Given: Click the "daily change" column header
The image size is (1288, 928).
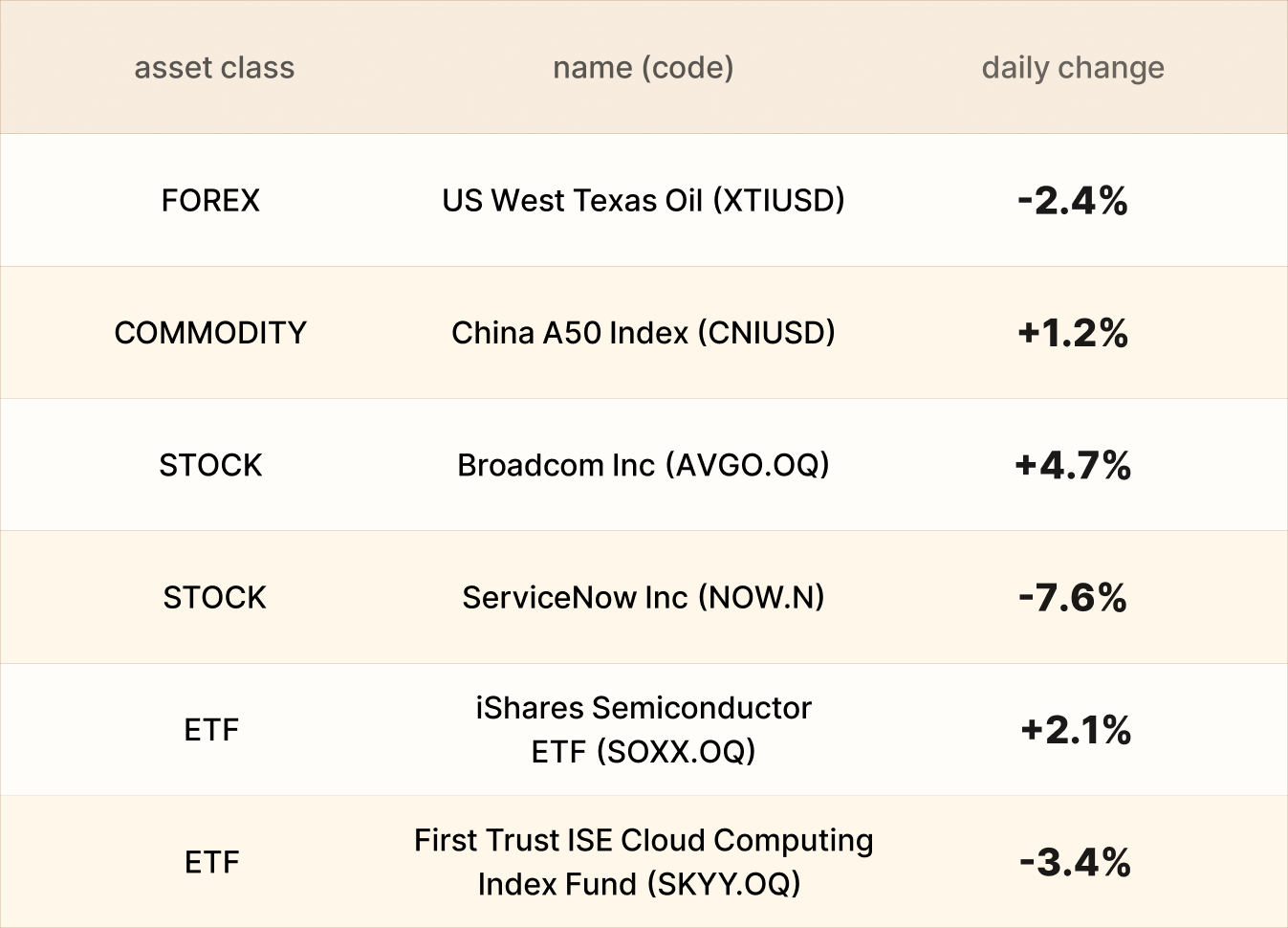Looking at the screenshot, I should pos(1073,68).
